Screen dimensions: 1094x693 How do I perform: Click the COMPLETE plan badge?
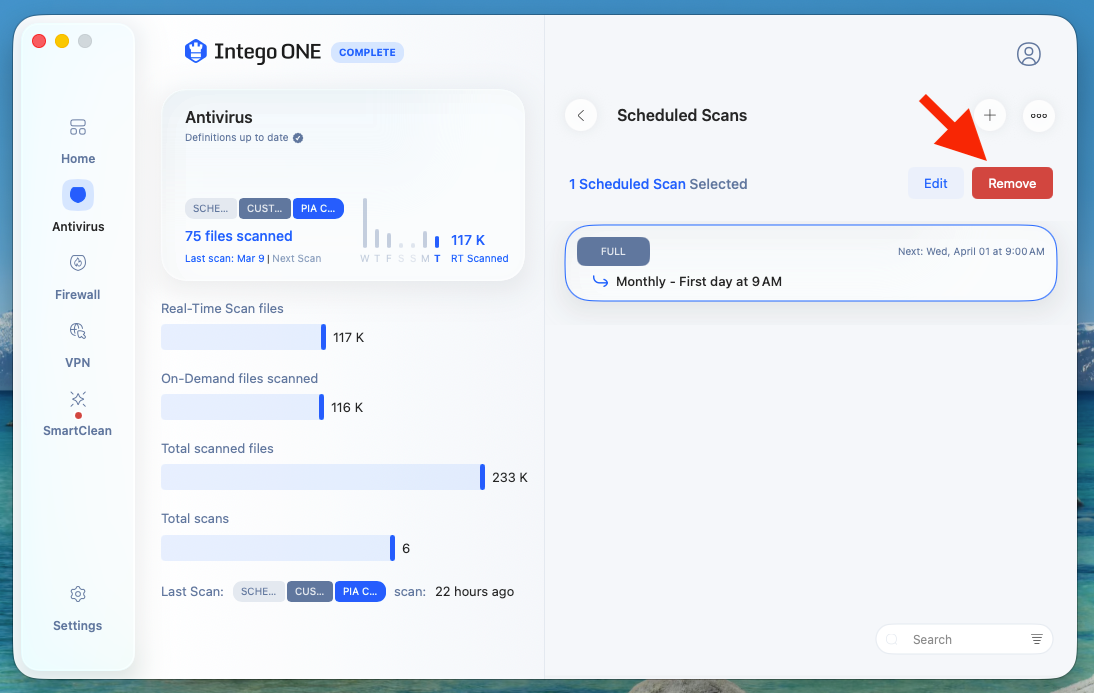367,52
